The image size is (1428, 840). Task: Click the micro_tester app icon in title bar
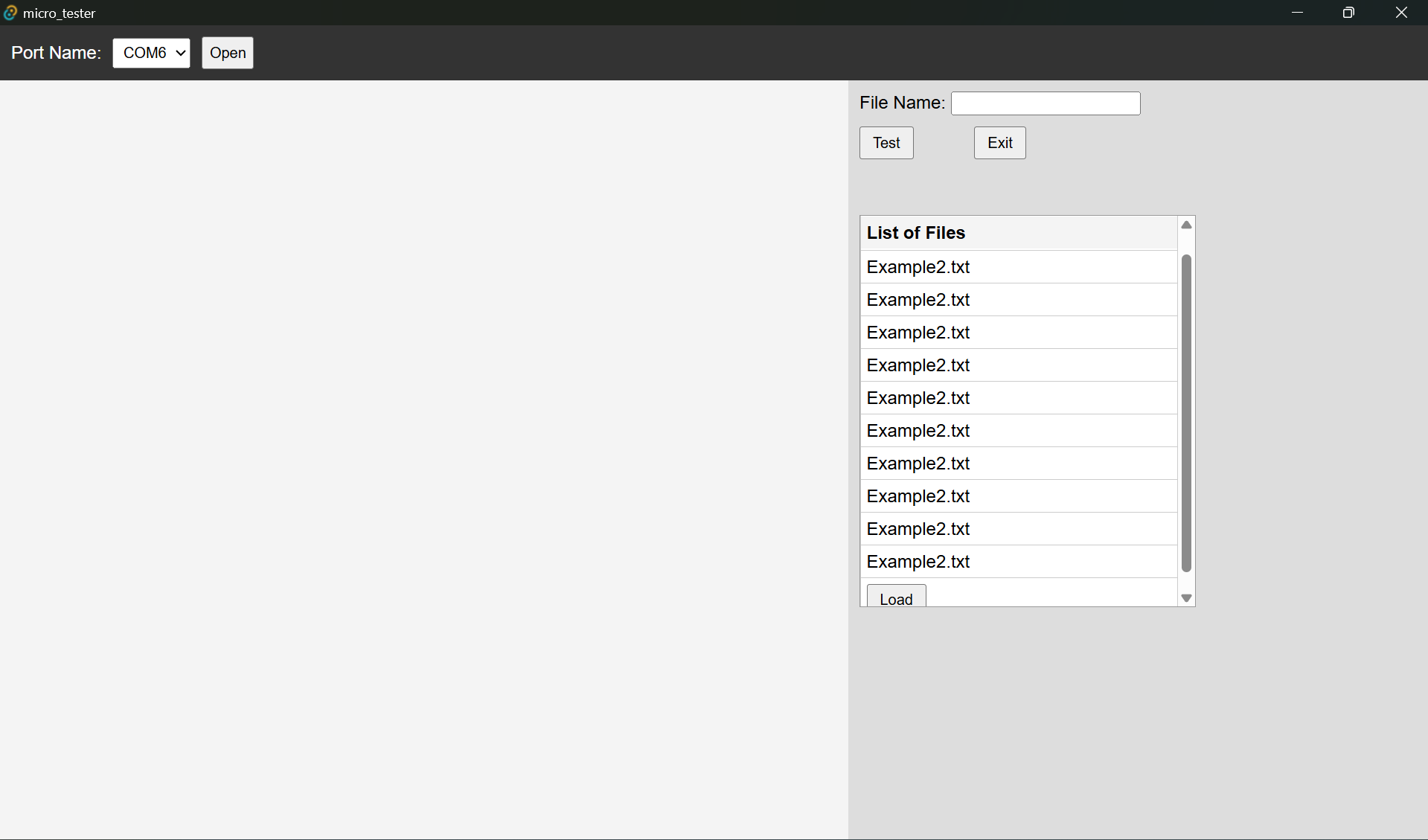coord(10,13)
